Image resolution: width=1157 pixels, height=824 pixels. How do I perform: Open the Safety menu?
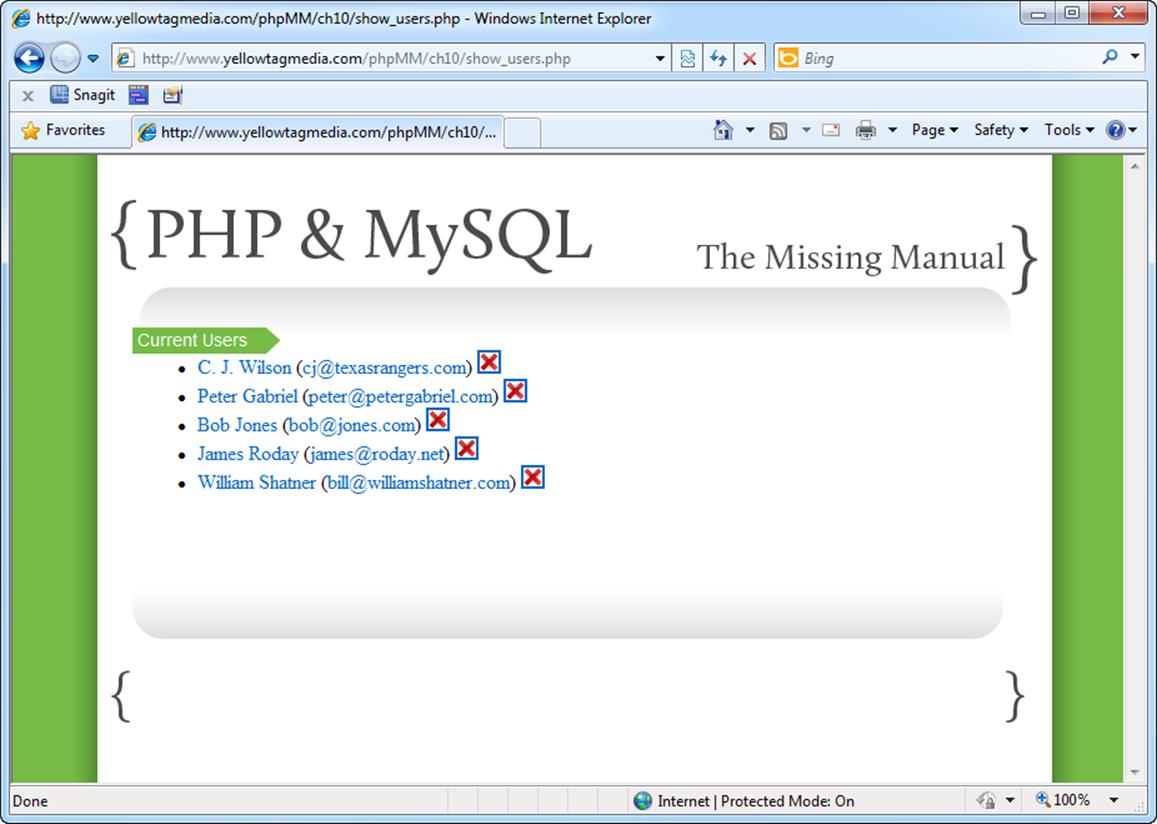point(1001,130)
